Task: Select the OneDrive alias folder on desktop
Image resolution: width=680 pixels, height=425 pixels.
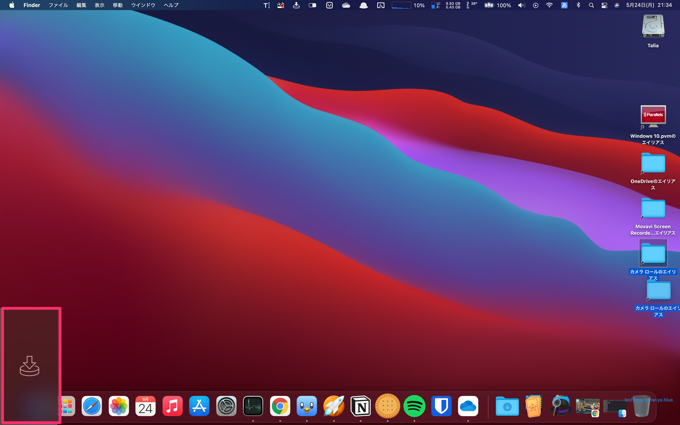Action: click(x=653, y=163)
